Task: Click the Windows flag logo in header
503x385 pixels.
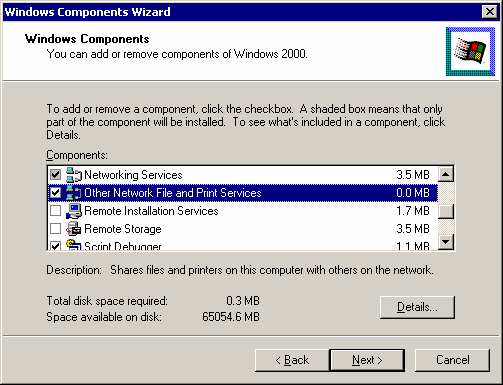Action: pos(470,51)
